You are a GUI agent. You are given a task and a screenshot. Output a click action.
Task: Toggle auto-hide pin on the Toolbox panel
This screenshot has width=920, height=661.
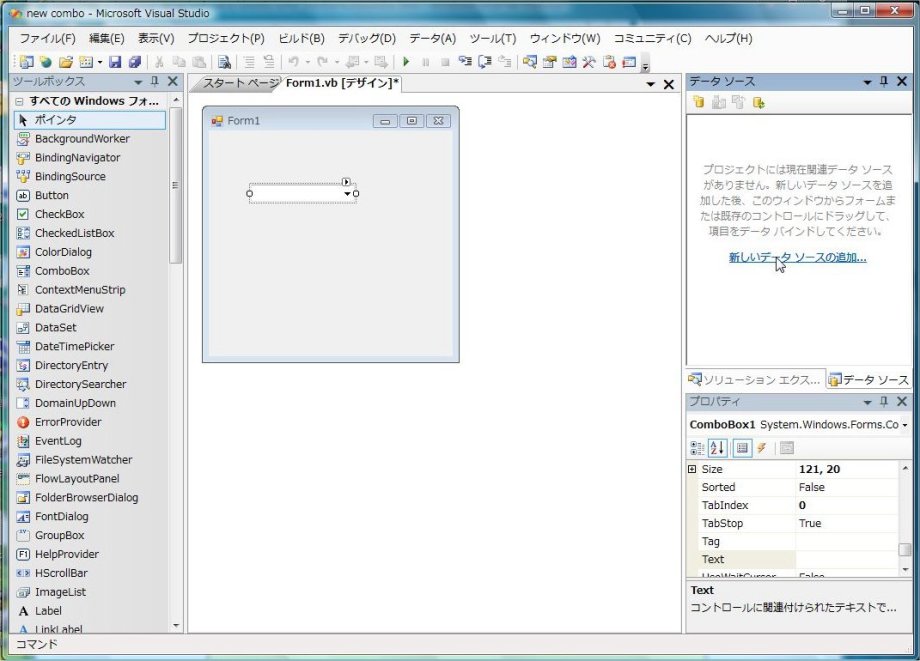pyautogui.click(x=154, y=82)
